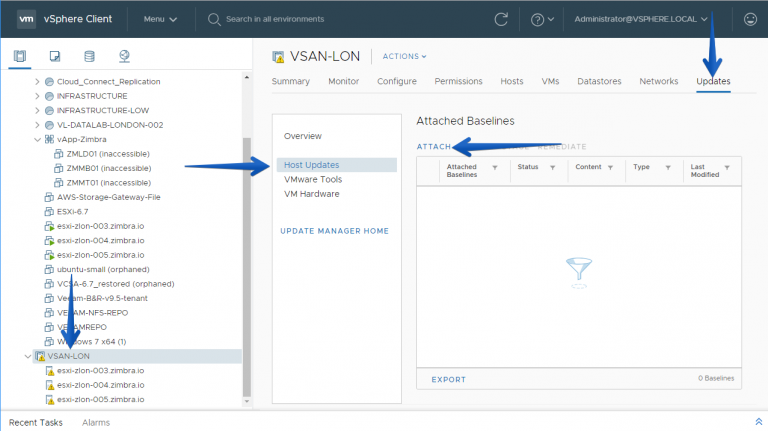
Task: Click the vm logo in the header
Action: point(26,19)
